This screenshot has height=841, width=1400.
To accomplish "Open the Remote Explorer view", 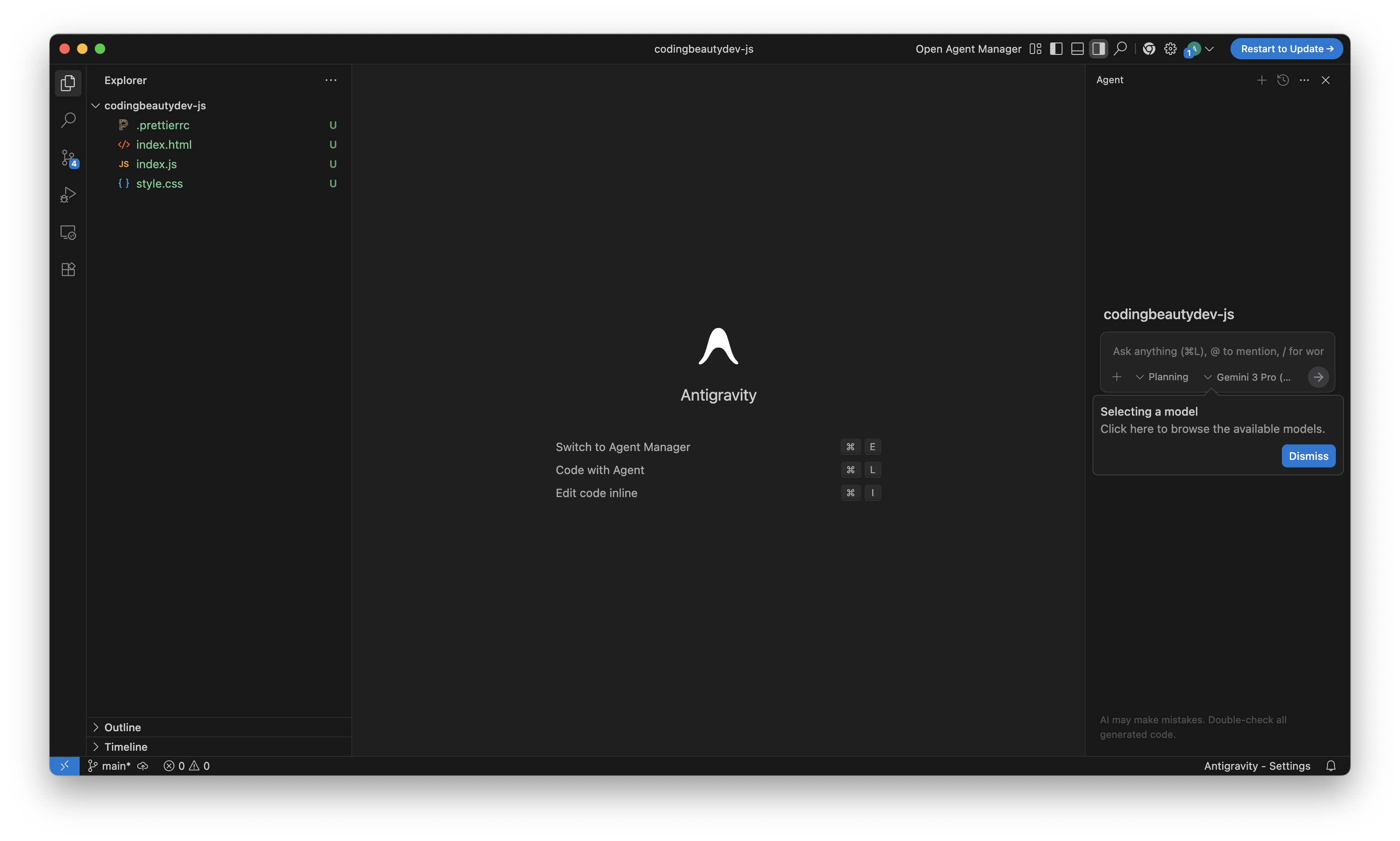I will coord(68,232).
